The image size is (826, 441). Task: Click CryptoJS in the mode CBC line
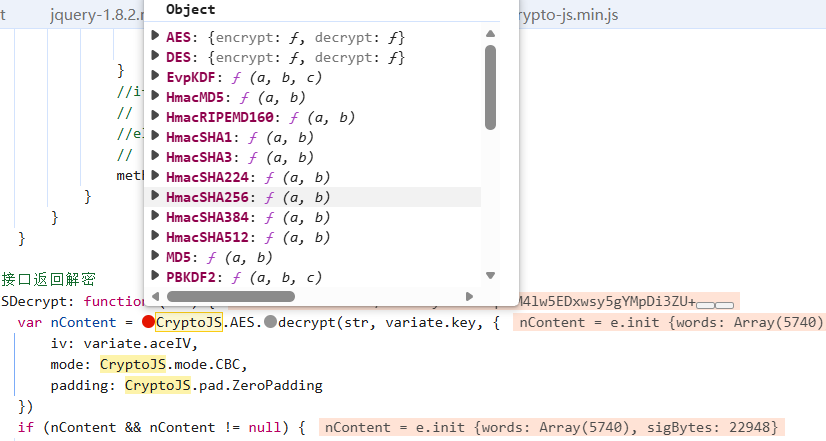tap(133, 364)
